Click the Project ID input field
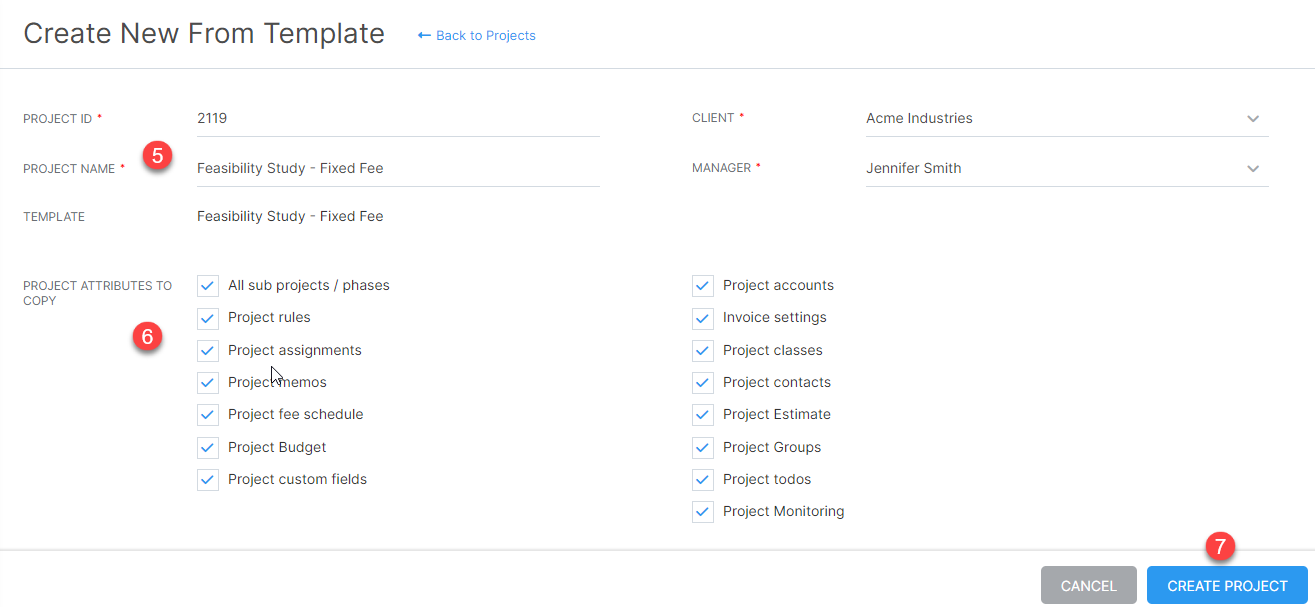 coord(397,118)
